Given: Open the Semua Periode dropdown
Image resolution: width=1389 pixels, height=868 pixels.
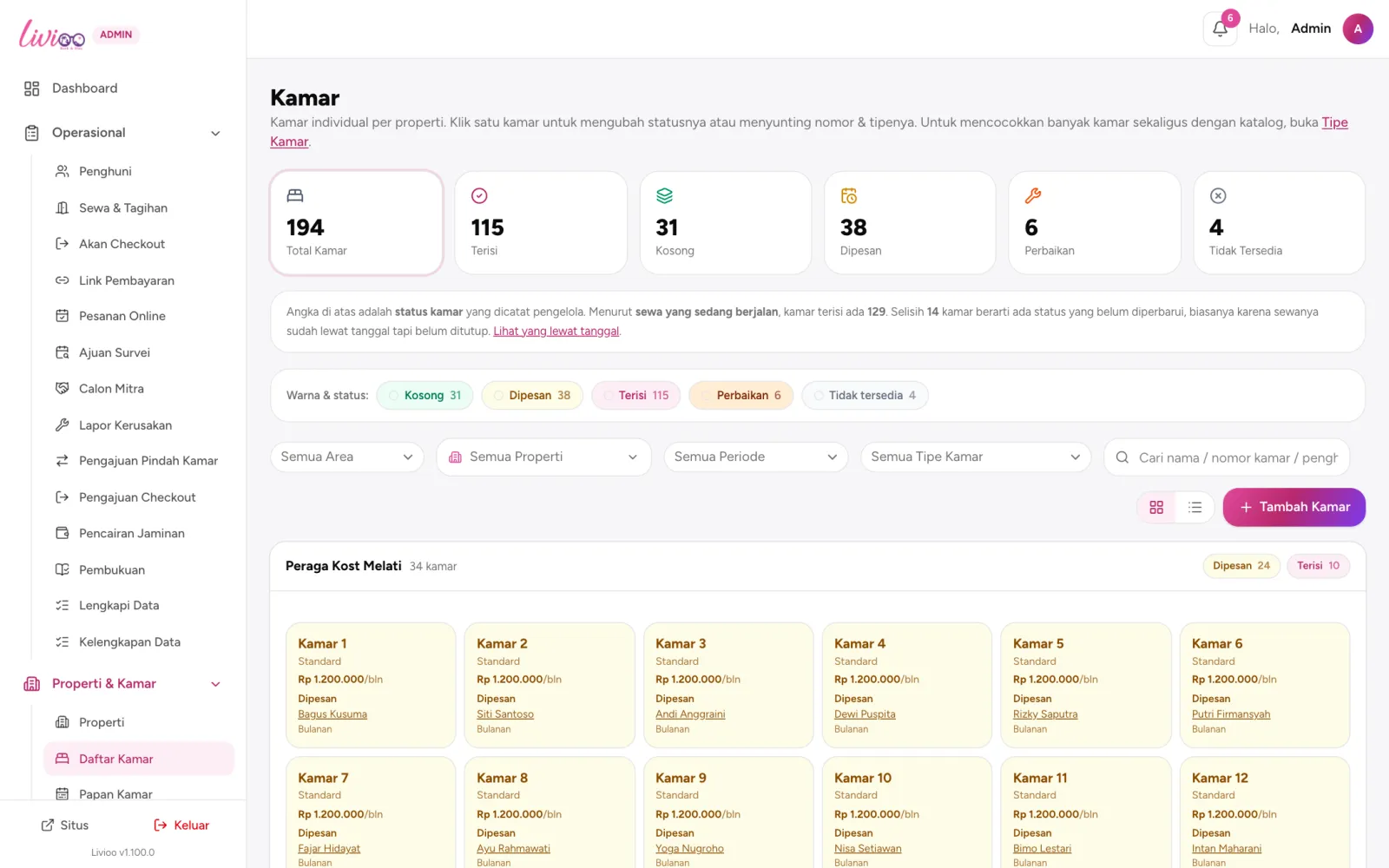Looking at the screenshot, I should [756, 457].
